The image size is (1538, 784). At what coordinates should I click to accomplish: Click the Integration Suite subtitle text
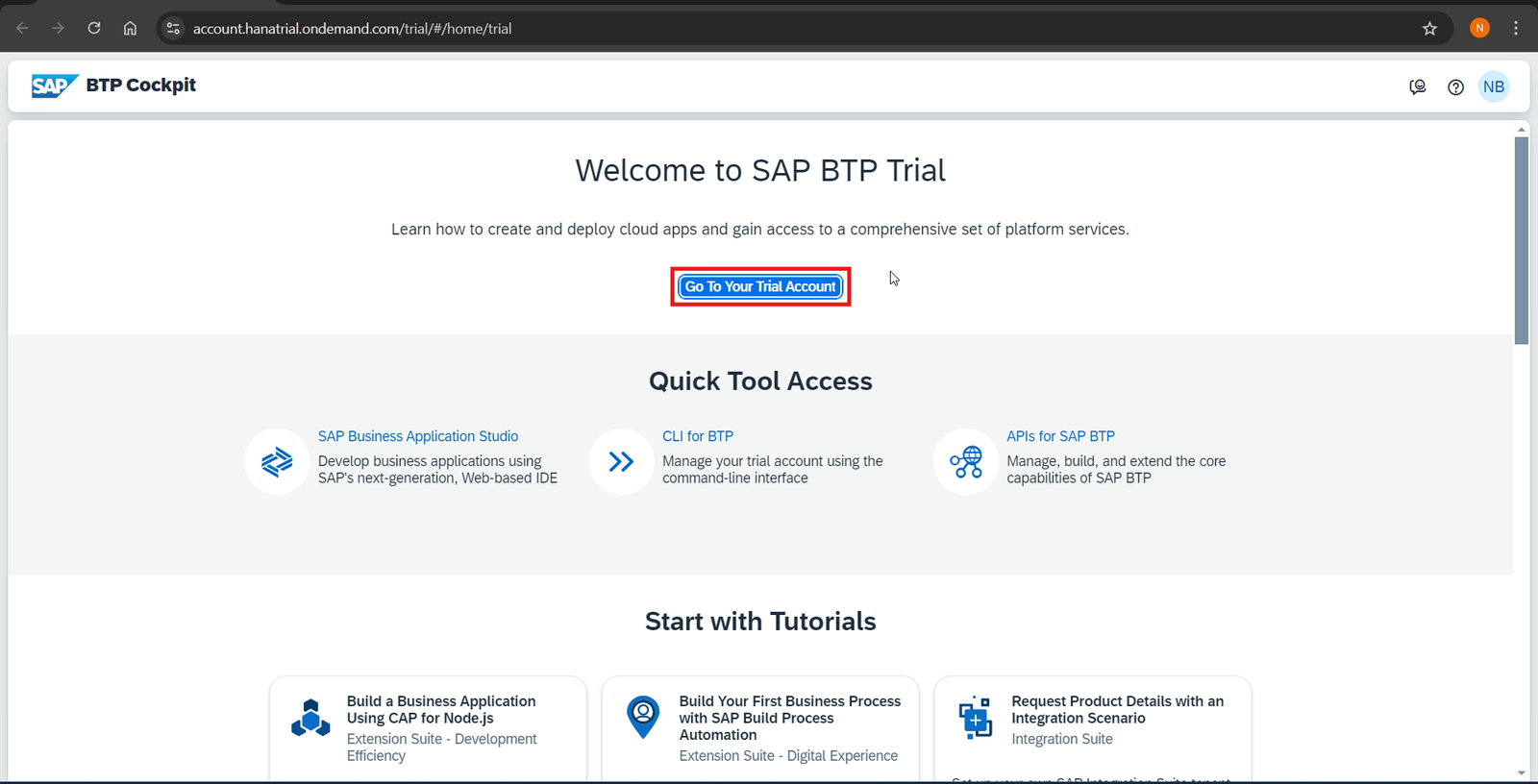[1062, 739]
